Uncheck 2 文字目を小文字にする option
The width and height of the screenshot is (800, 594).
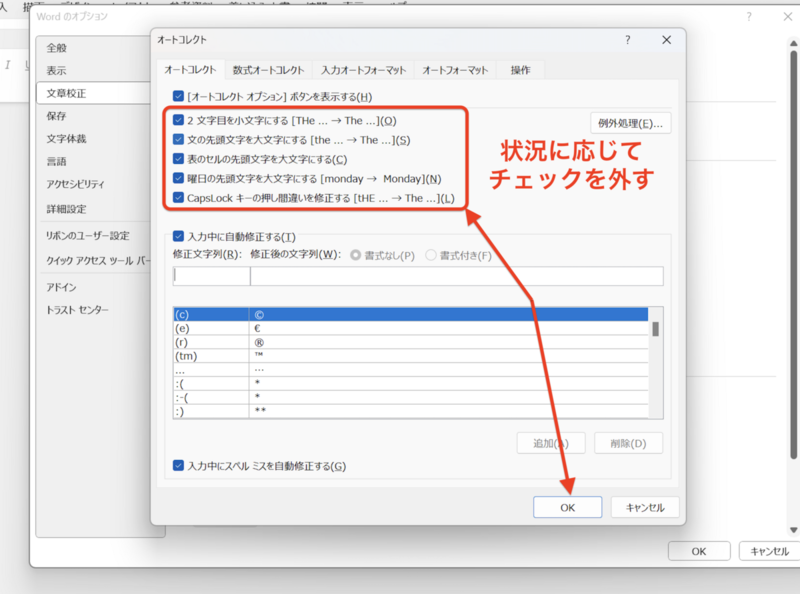[x=178, y=120]
